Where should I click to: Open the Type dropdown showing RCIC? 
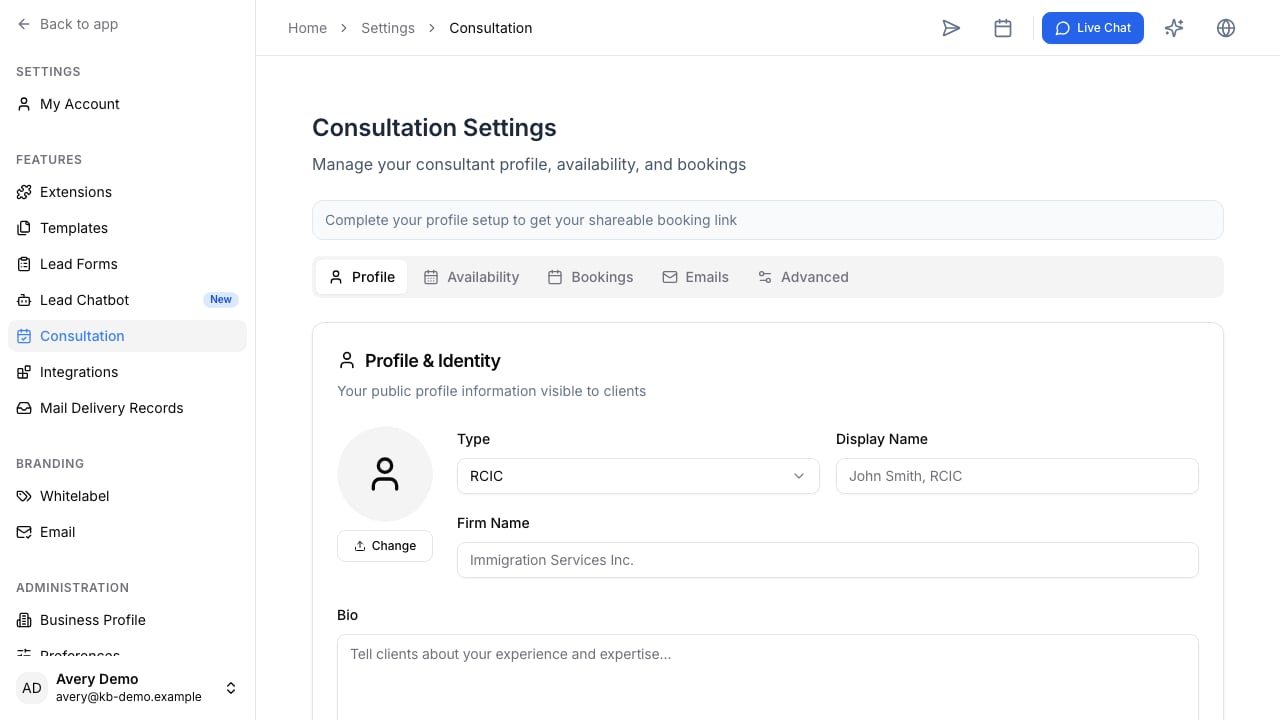coord(638,476)
